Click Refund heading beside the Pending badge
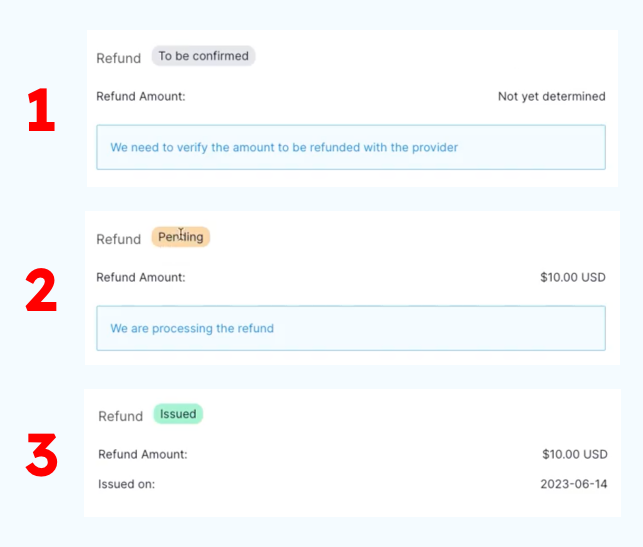Screen dimensions: 643x547 tap(118, 239)
